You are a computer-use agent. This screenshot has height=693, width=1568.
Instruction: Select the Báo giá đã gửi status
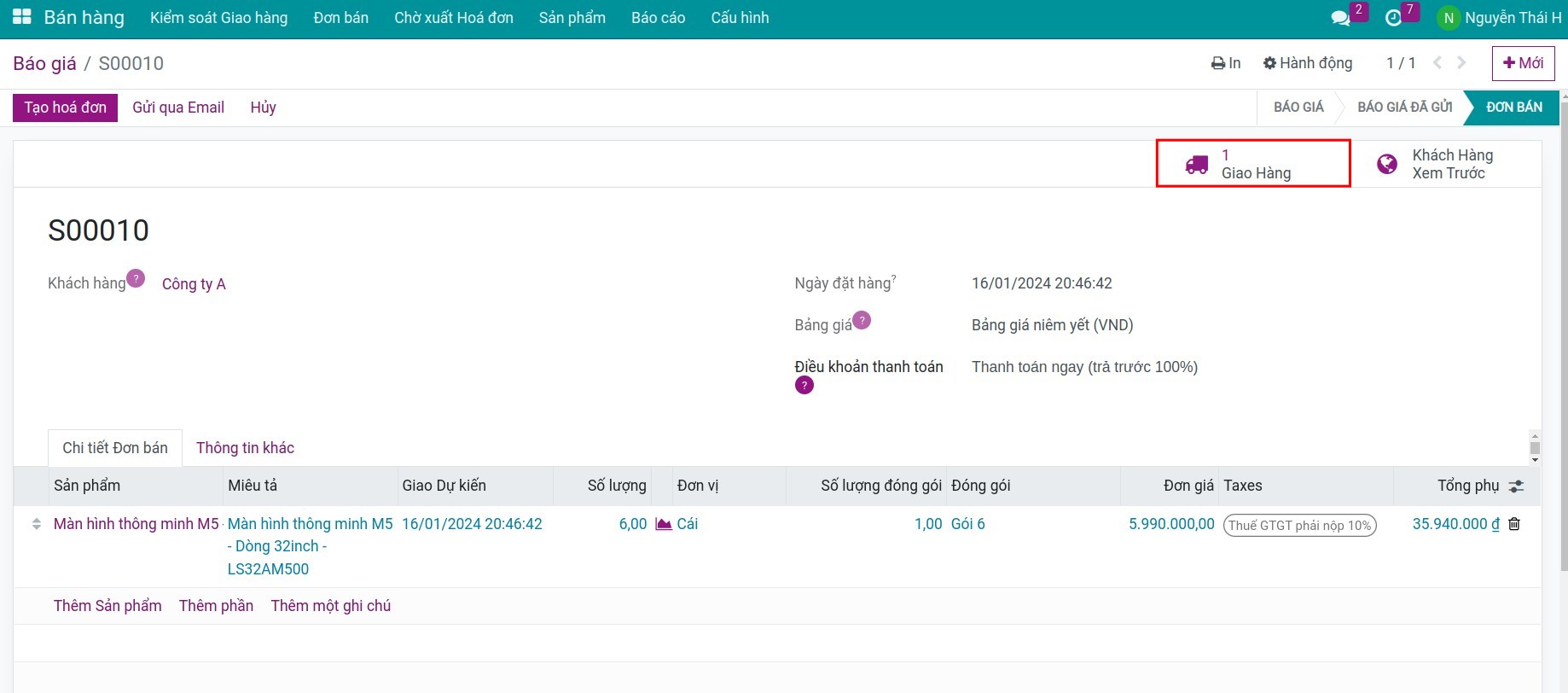click(1404, 108)
